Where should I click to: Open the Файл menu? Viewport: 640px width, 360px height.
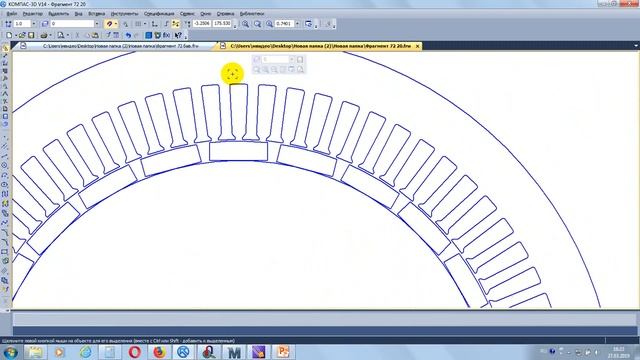tap(12, 14)
